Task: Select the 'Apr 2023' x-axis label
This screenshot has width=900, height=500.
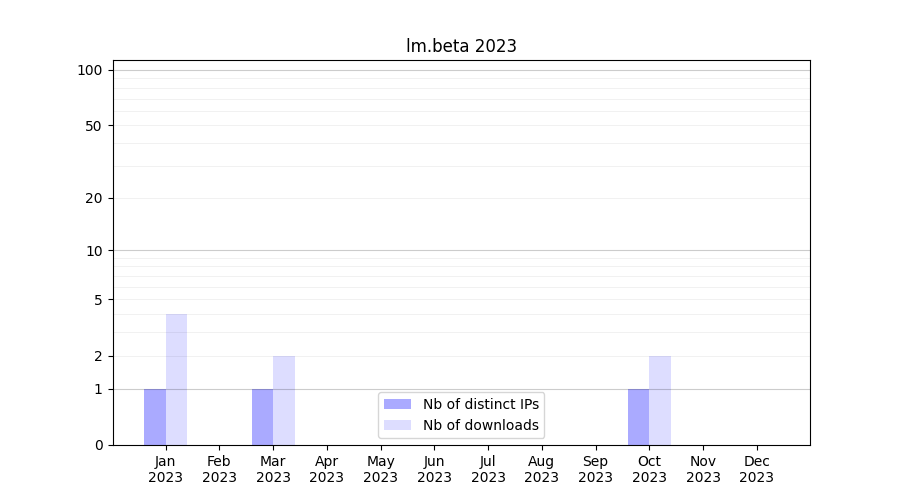Action: click(326, 469)
